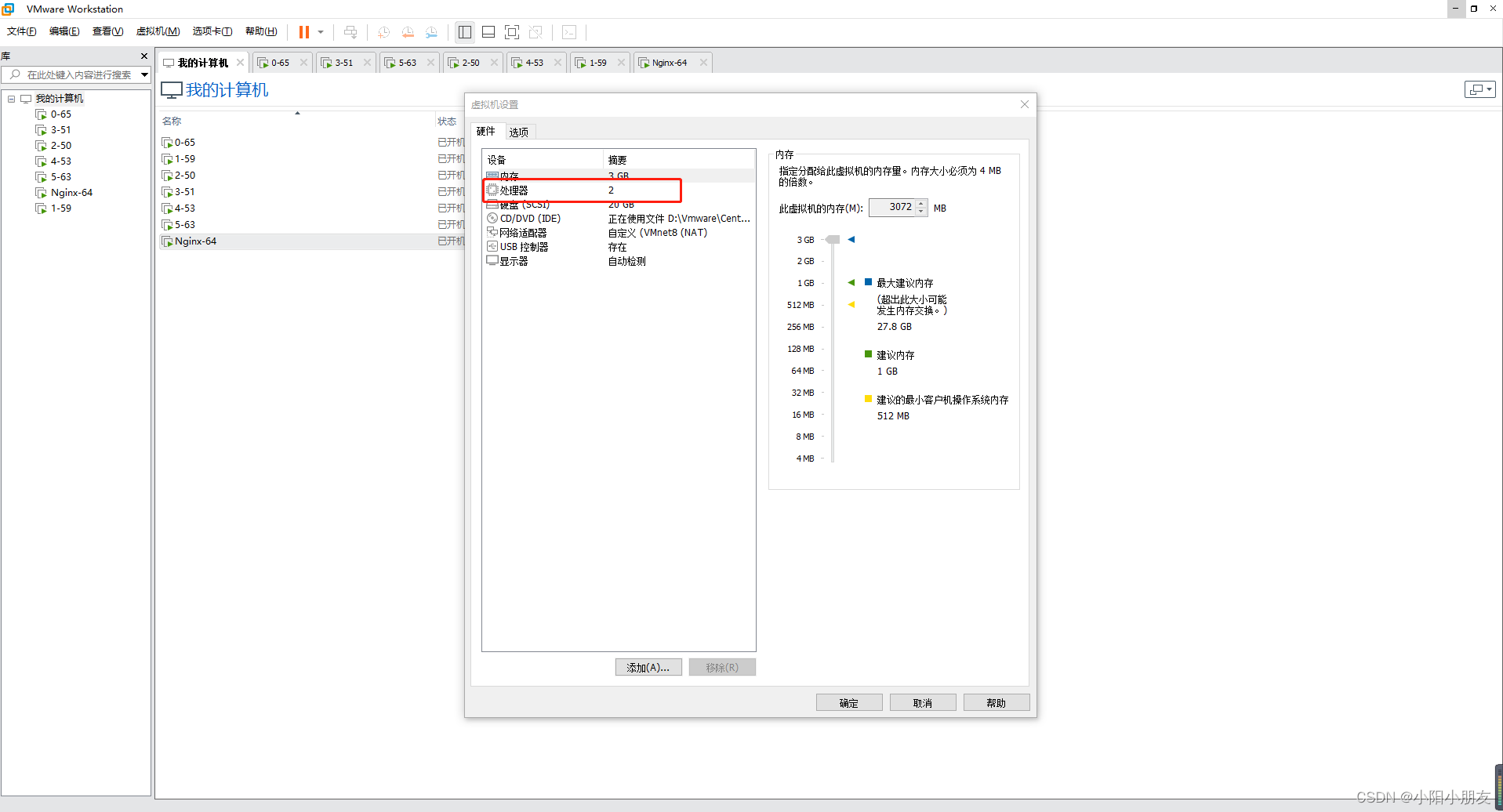The width and height of the screenshot is (1503, 812).
Task: Switch to the 选项 tab in settings dialog
Action: pos(519,132)
